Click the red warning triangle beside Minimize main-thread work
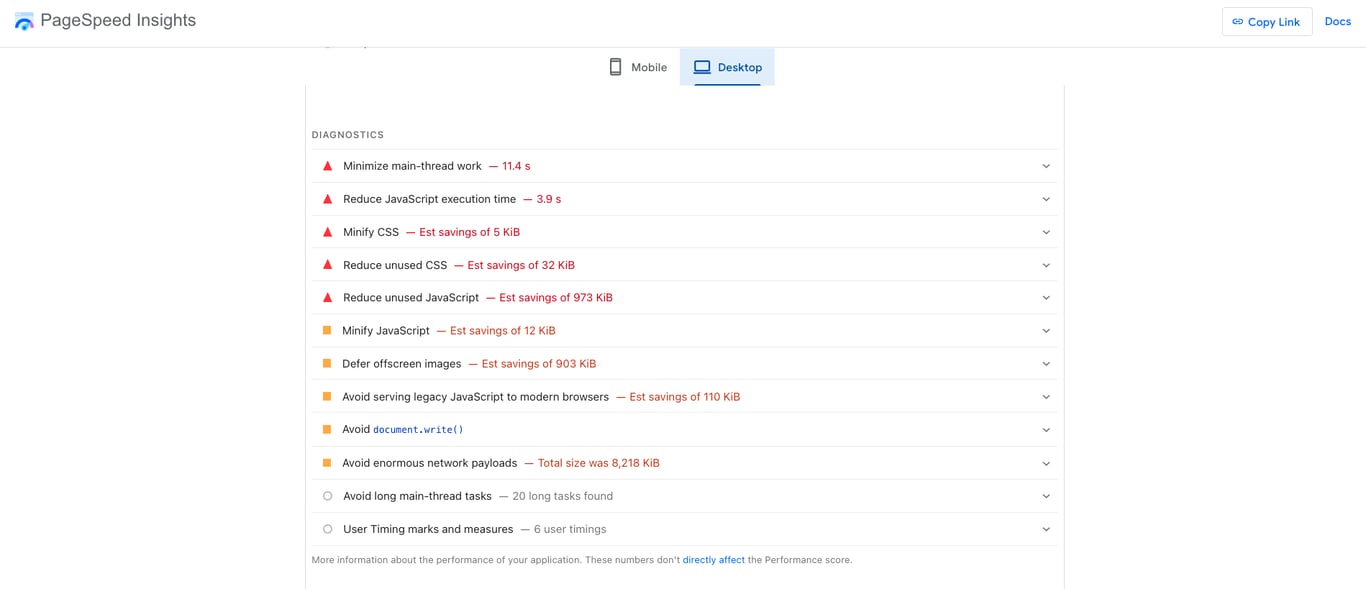Image resolution: width=1366 pixels, height=589 pixels. click(x=327, y=166)
